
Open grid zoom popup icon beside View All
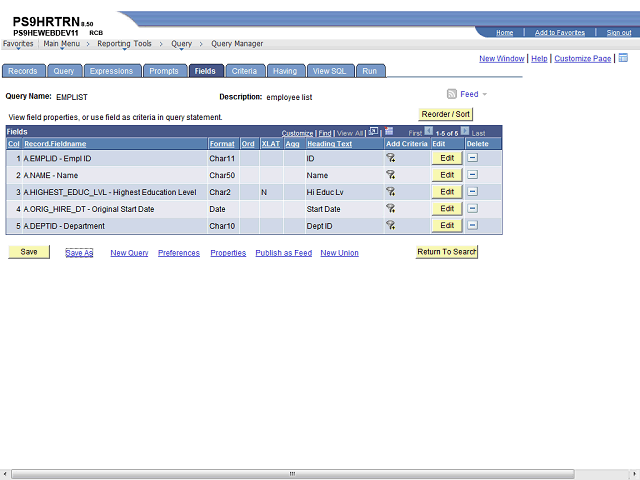373,132
